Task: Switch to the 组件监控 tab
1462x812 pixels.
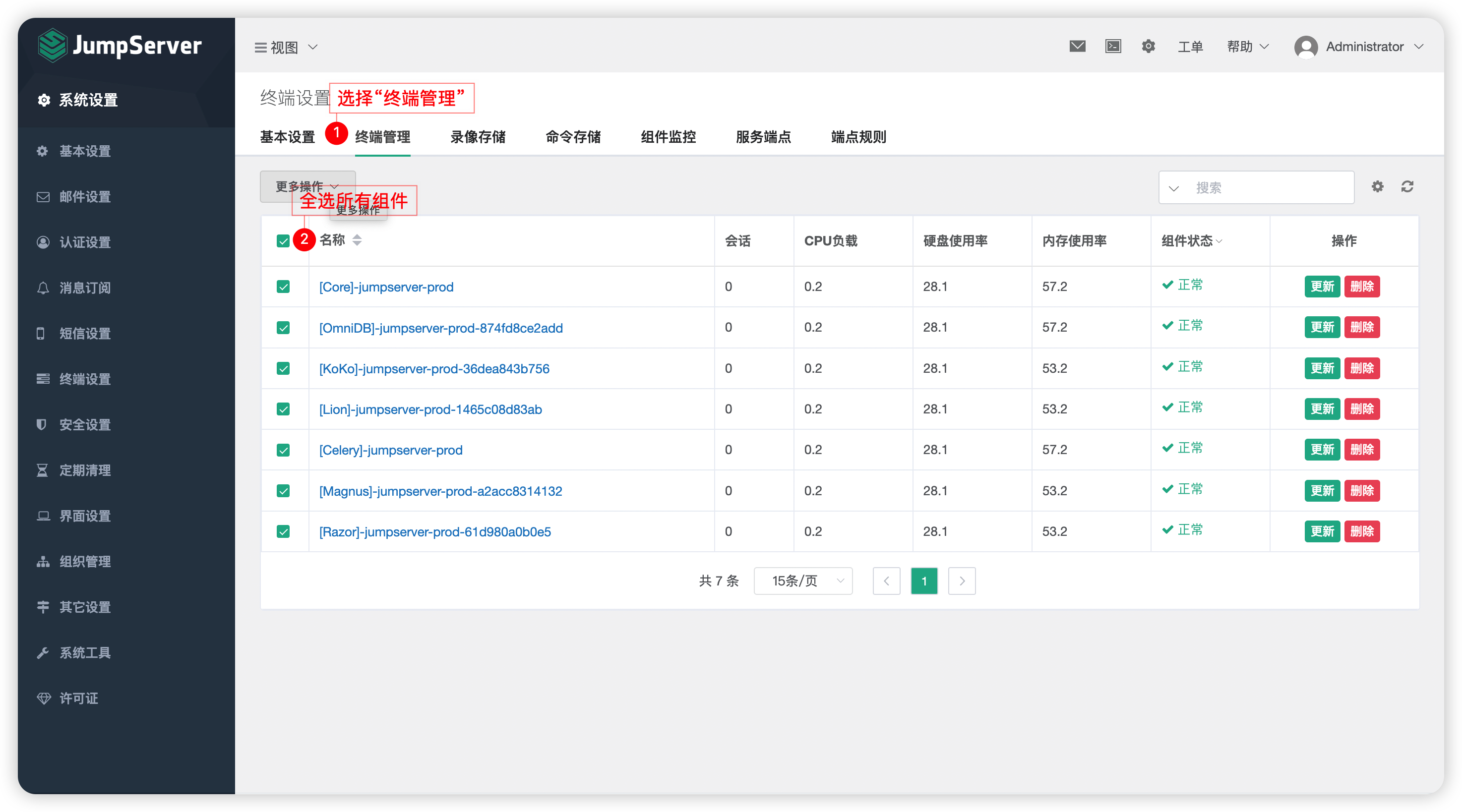Action: (668, 137)
